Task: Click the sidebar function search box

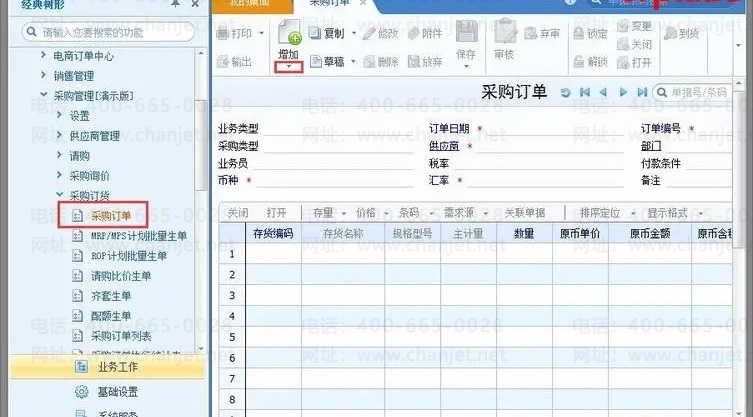Action: point(108,32)
